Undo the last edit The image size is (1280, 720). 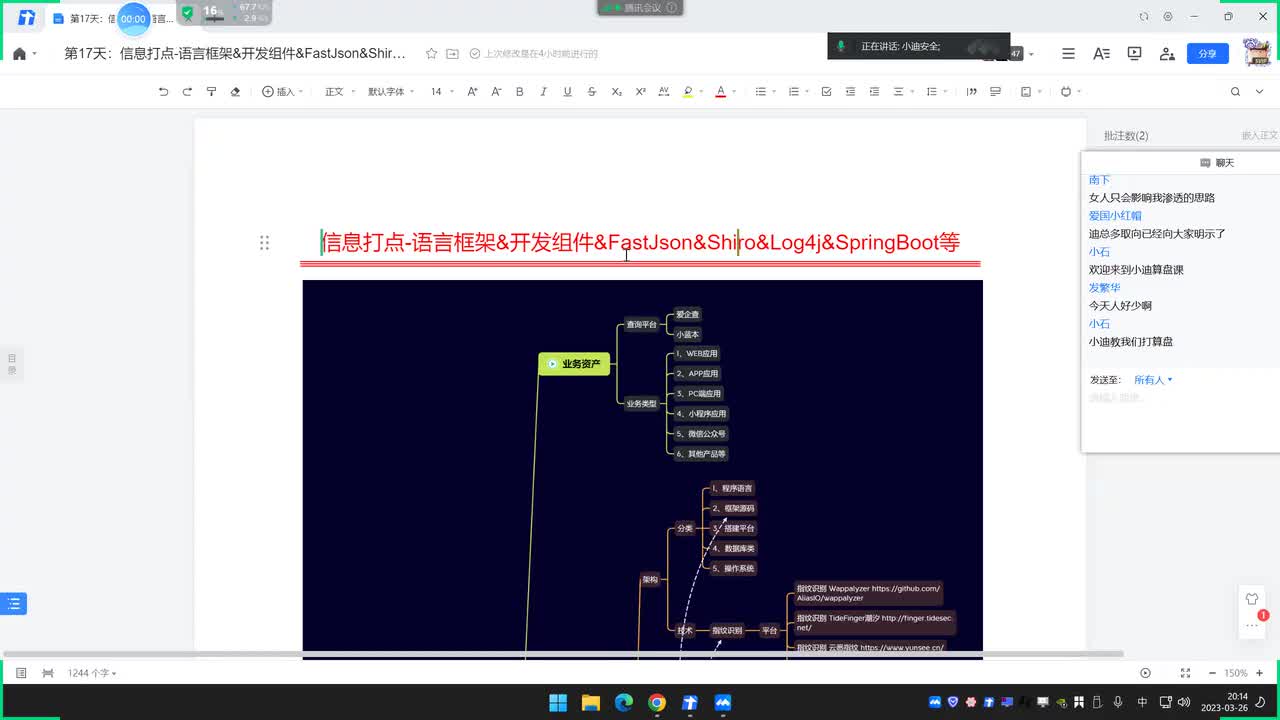pyautogui.click(x=163, y=91)
